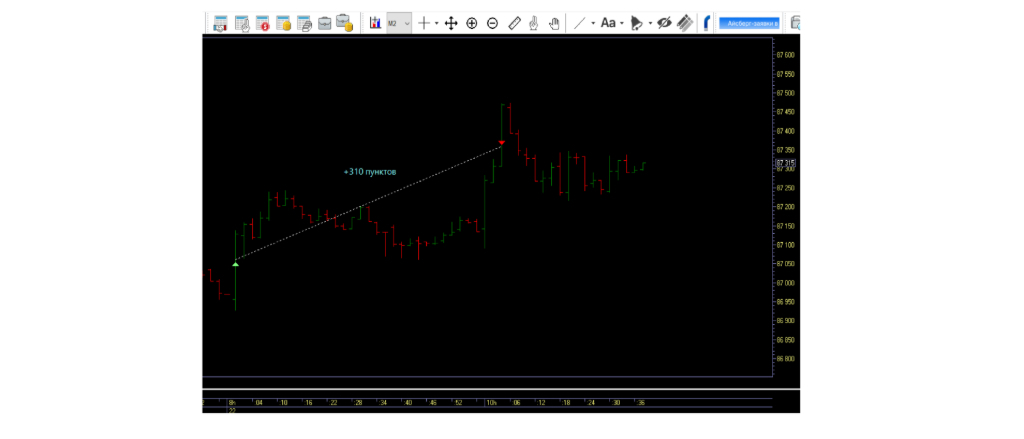The image size is (1024, 439).
Task: Open the alert bell tool
Action: (x=636, y=23)
